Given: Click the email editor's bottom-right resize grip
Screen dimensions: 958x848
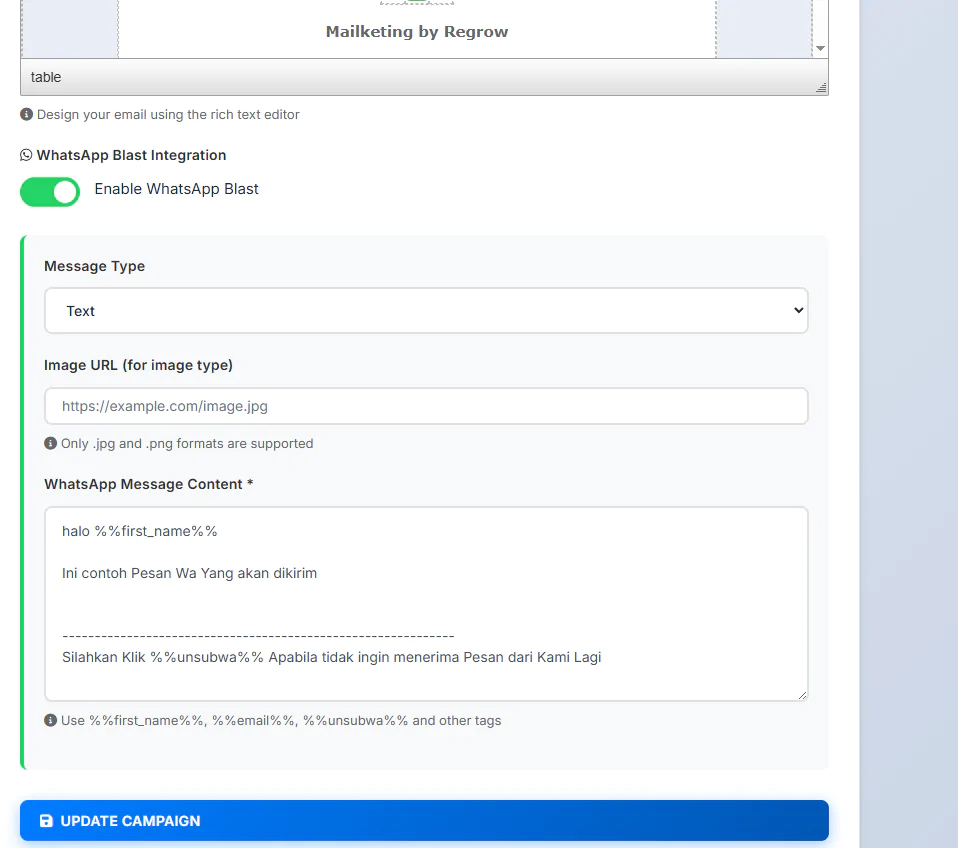Looking at the screenshot, I should (821, 88).
